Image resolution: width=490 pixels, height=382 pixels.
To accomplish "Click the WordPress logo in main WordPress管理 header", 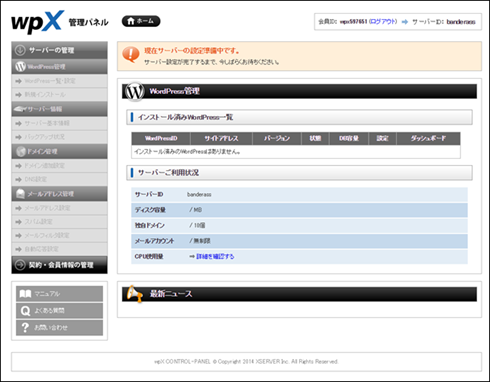I will (x=135, y=91).
